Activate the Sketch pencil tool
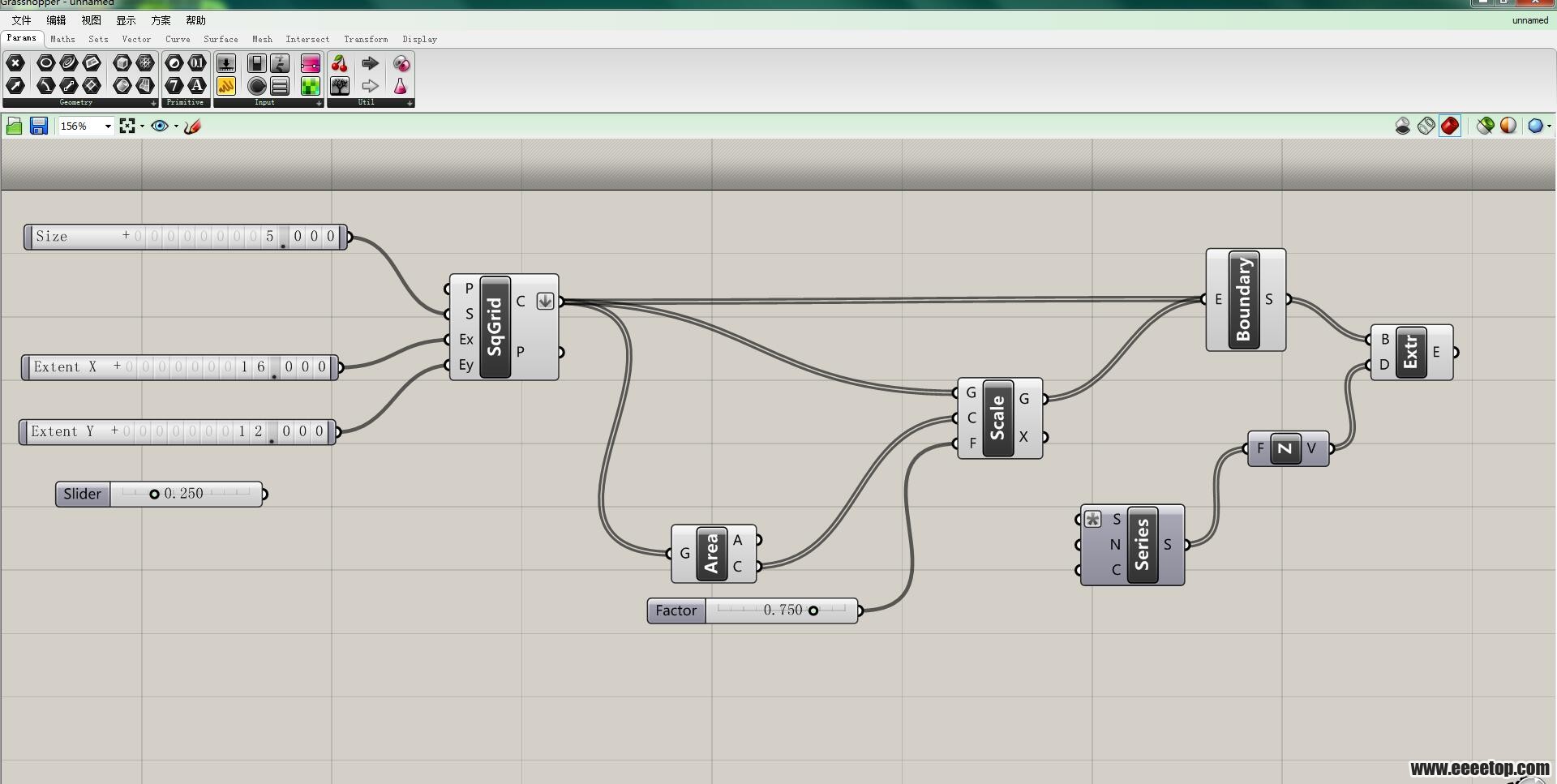The width and height of the screenshot is (1557, 784). 192,126
